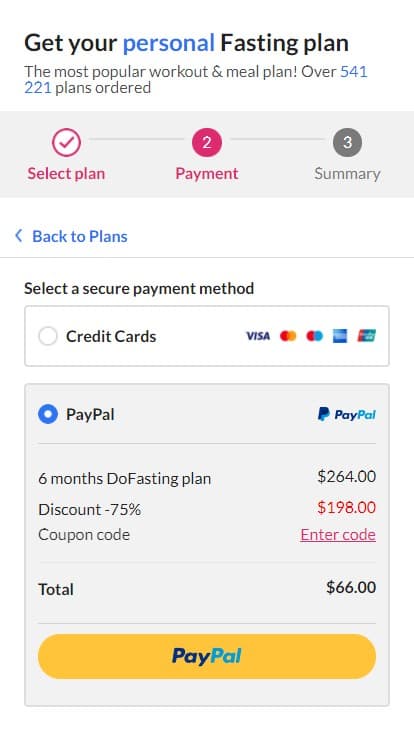Choose the Credit Cards payment label
This screenshot has width=414, height=736.
pos(111,336)
